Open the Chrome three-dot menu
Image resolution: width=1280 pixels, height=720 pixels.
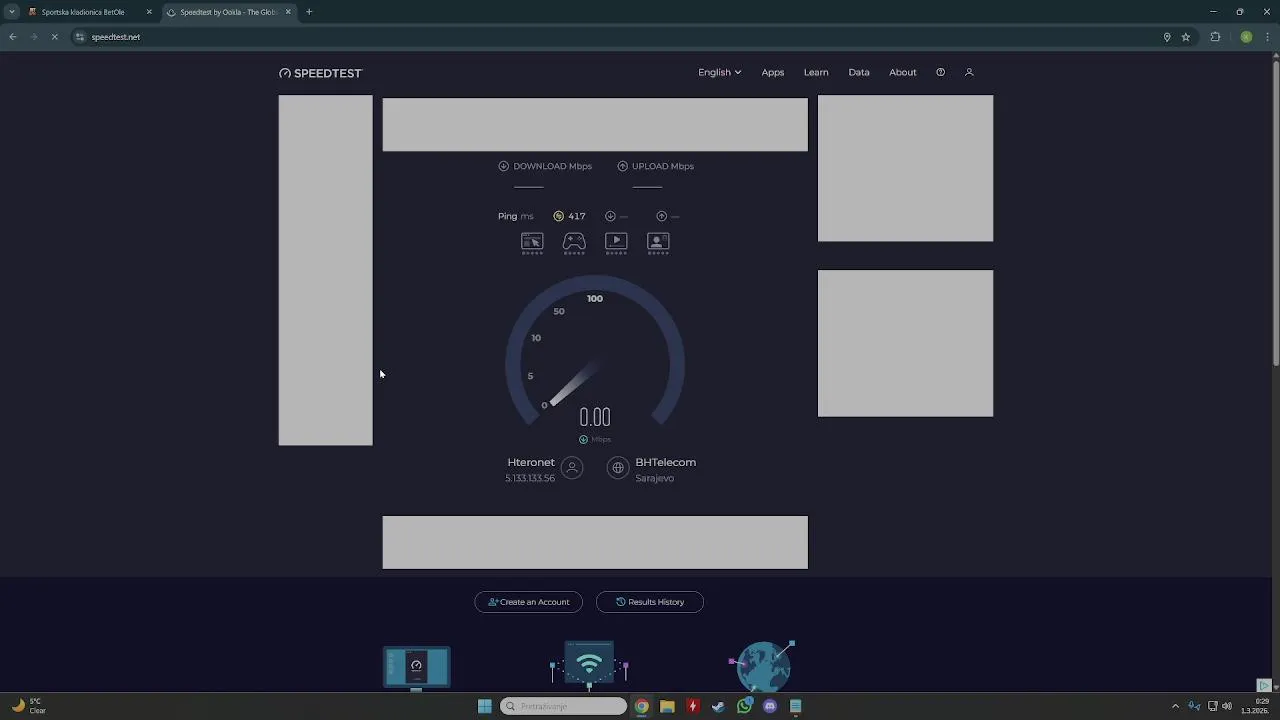(x=1268, y=37)
